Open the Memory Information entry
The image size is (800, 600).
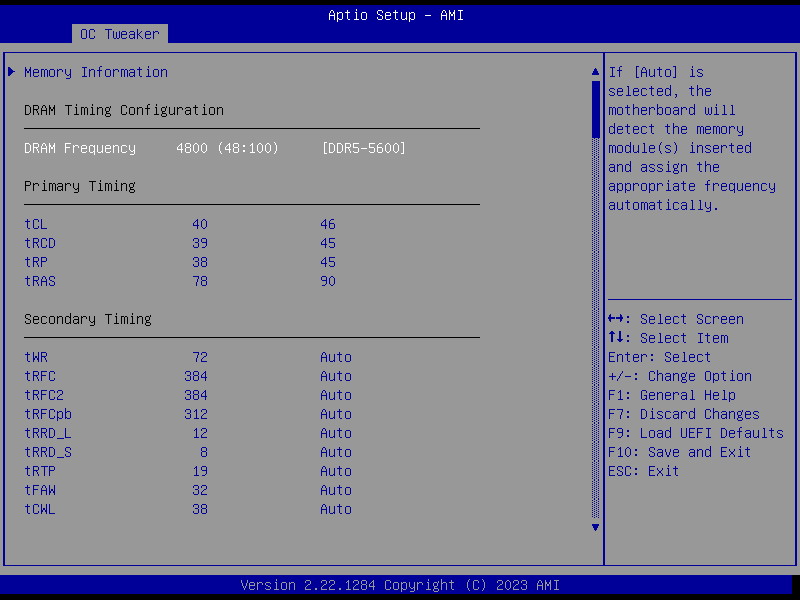(96, 72)
